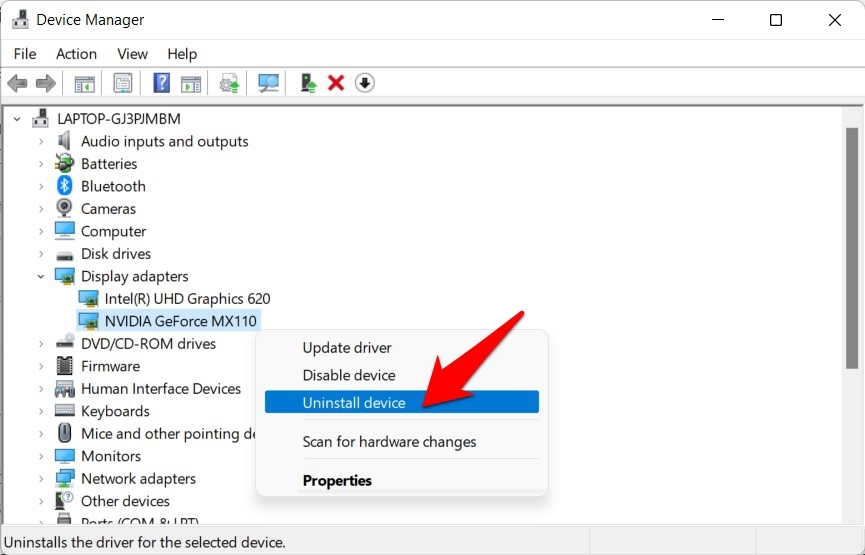Screen dimensions: 865x555
Task: Click the Intel(R) UHD Graphics 620 device icon
Action: coord(88,298)
